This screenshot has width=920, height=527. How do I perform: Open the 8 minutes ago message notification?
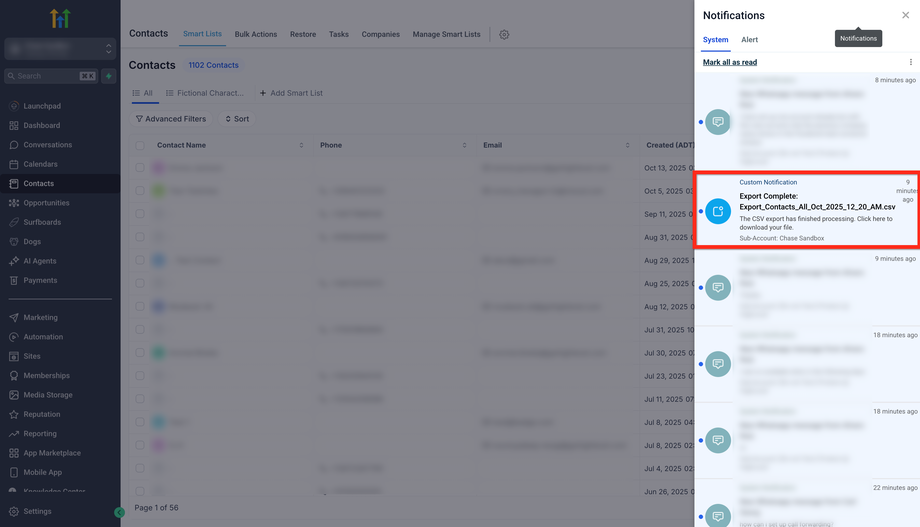(807, 121)
